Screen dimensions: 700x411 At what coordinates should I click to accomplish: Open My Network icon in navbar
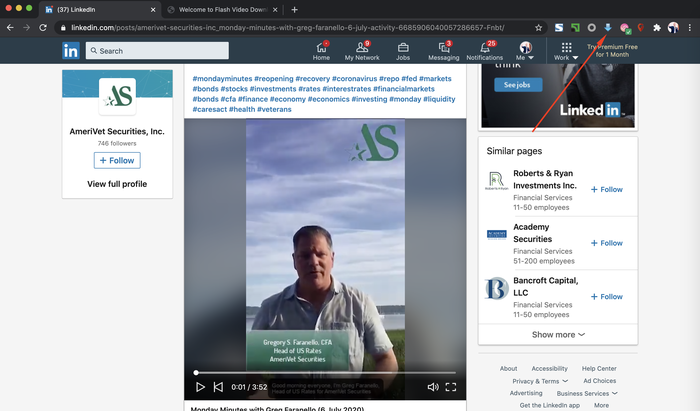(x=363, y=46)
